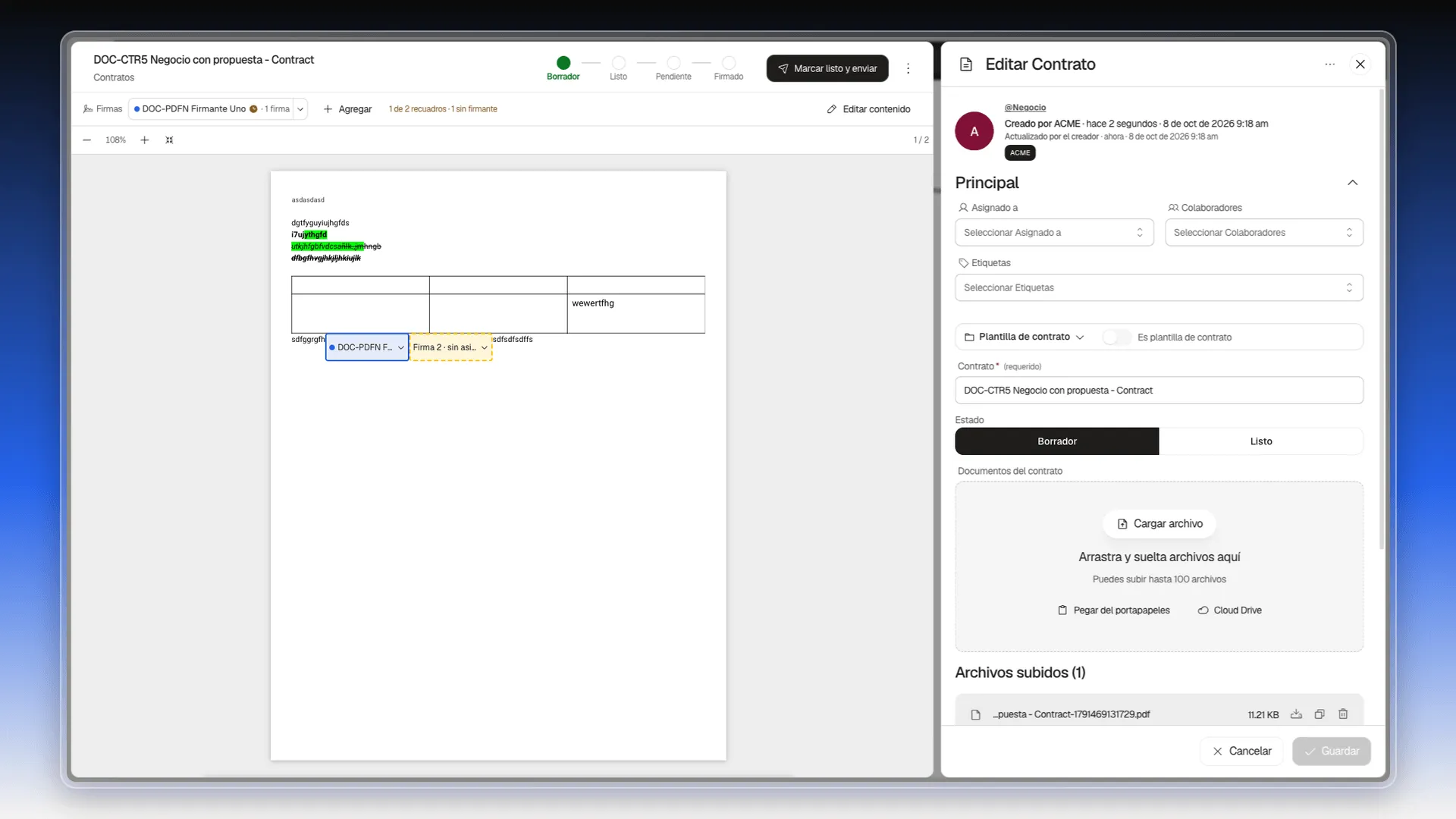
Task: Click the Archivos subidos (1) heading
Action: (1020, 673)
